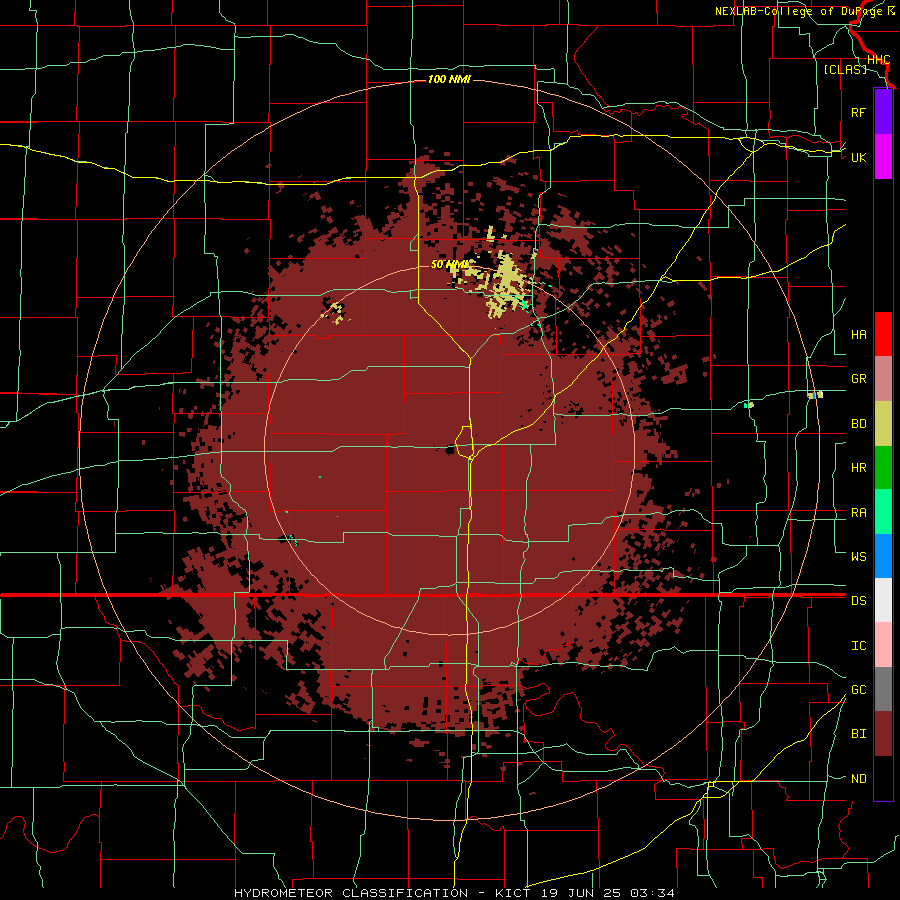The width and height of the screenshot is (900, 900).
Task: Click the ND legend label
Action: pyautogui.click(x=858, y=779)
